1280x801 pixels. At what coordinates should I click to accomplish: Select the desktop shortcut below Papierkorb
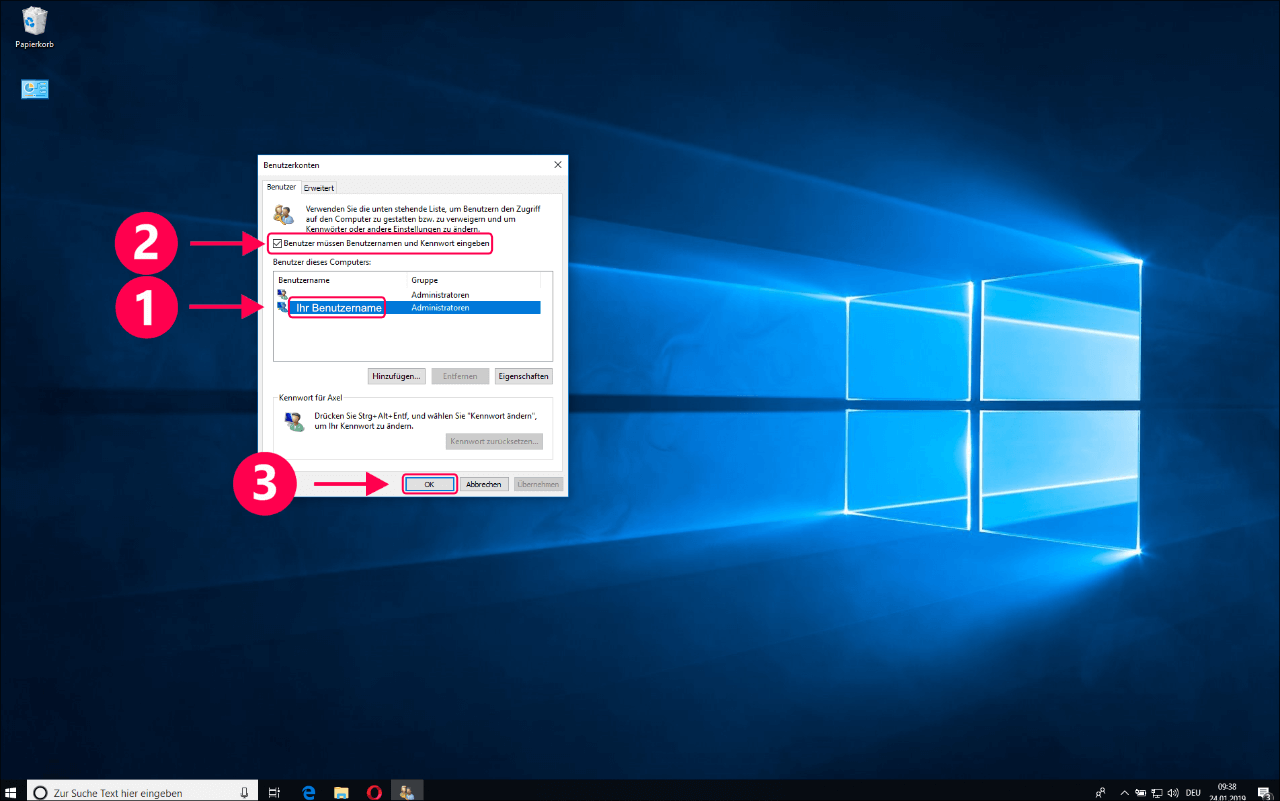tap(35, 90)
